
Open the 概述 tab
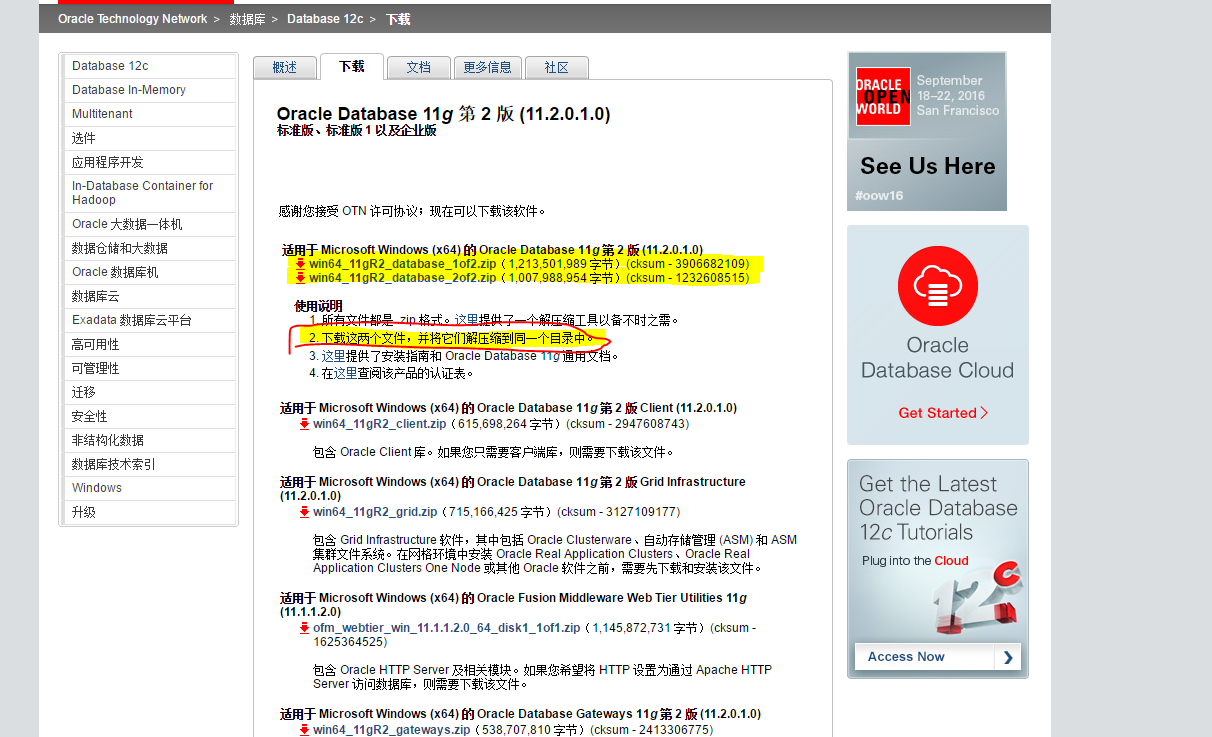[x=285, y=67]
